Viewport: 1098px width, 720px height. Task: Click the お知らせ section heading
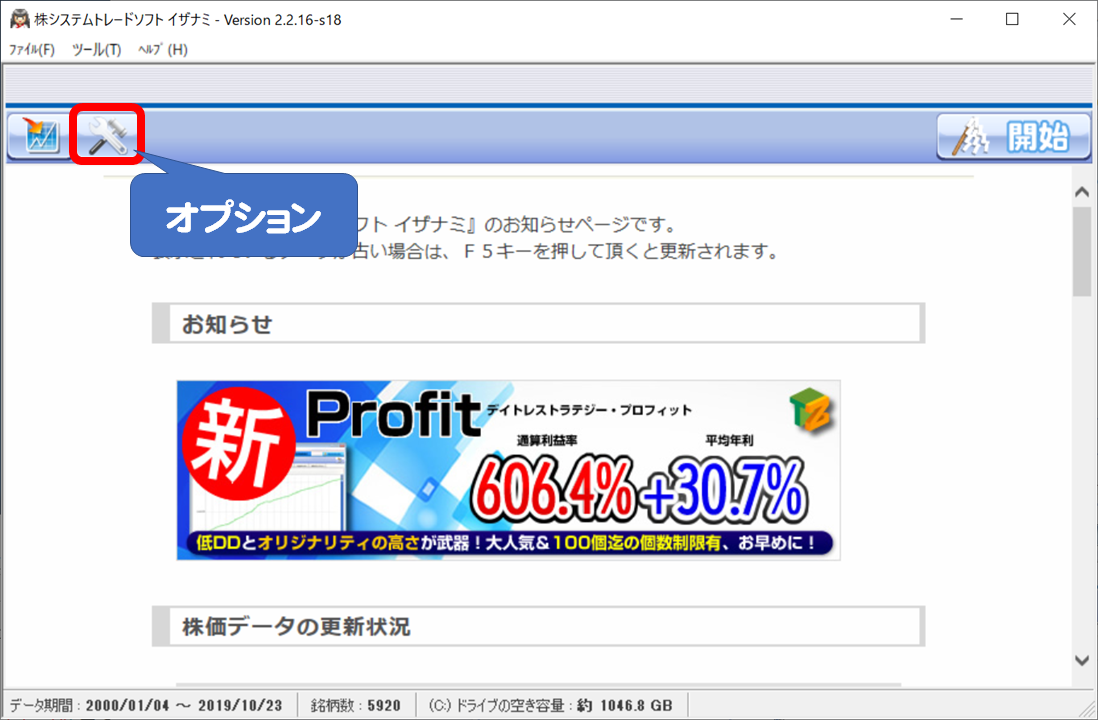538,324
